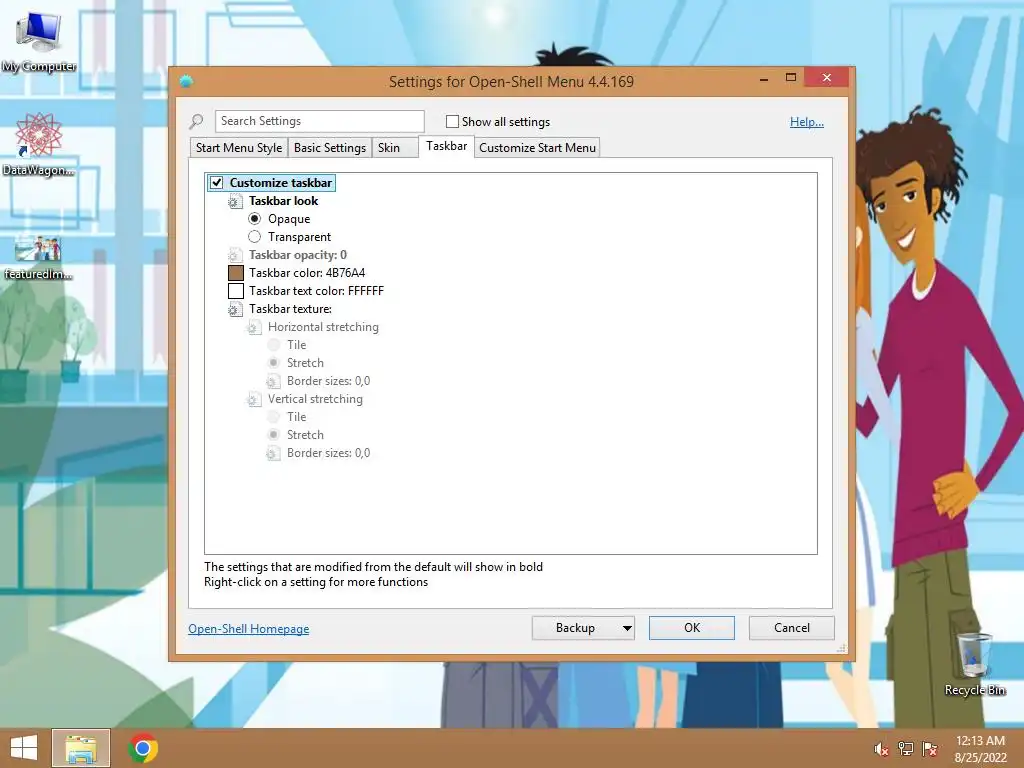Click the Open-Shell icon in title bar
1024x768 pixels.
[186, 81]
